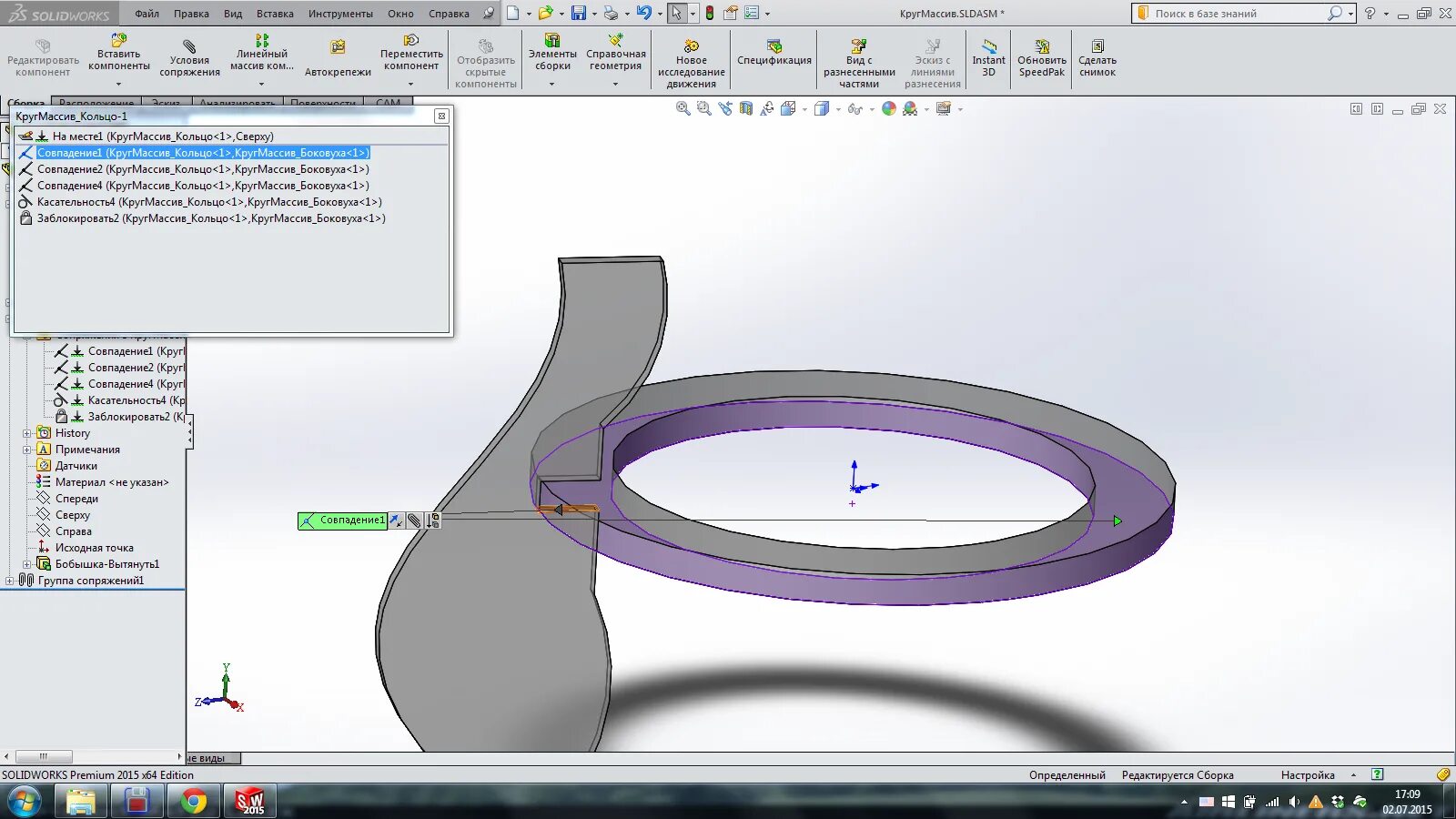Open the Options list icon in top toolbar
The image size is (1456, 819).
[752, 13]
